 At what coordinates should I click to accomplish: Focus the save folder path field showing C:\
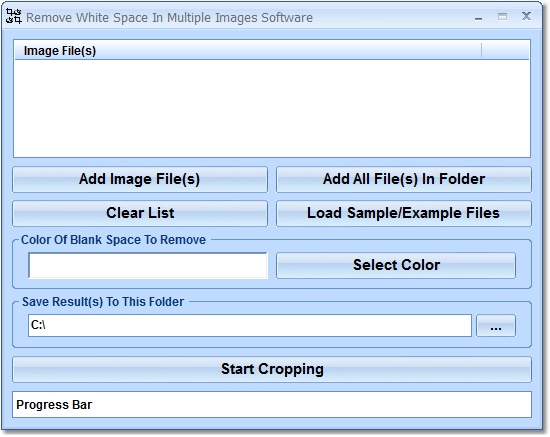250,326
